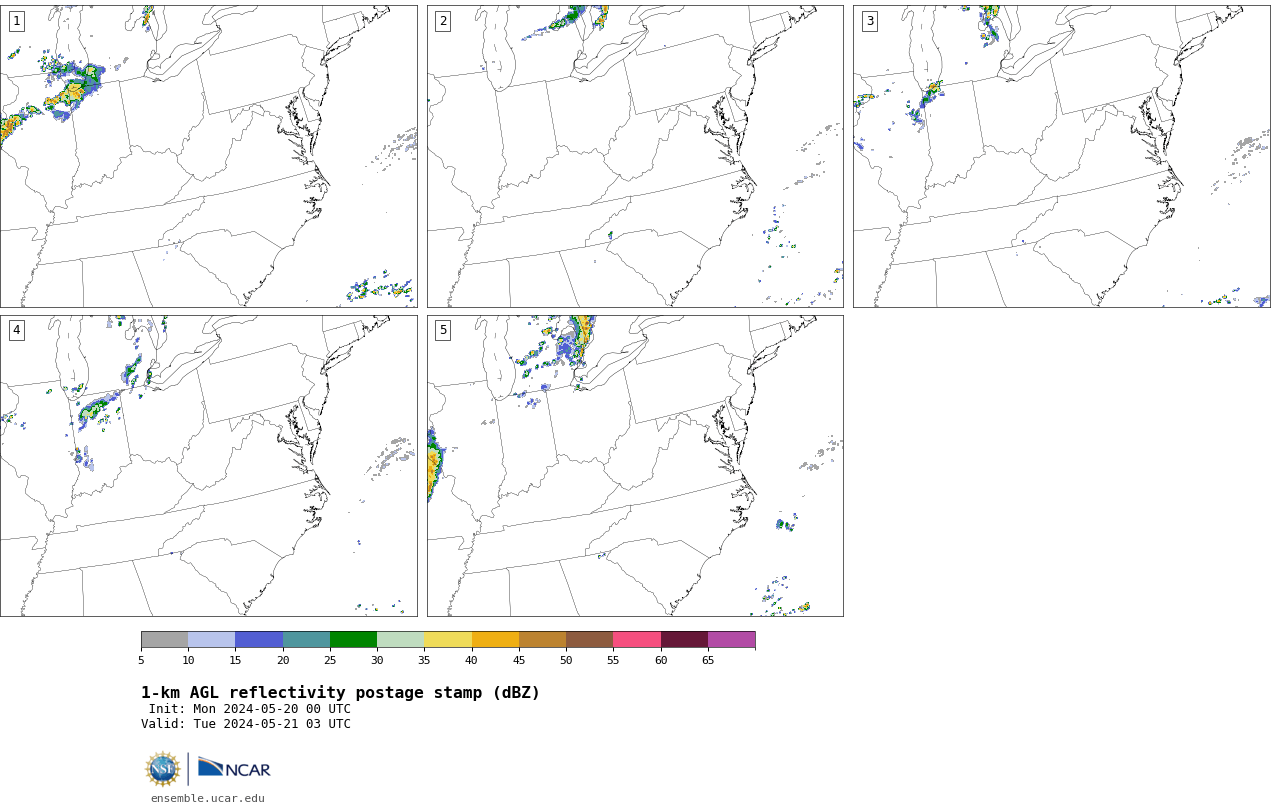Click the member number 1 label box

(x=16, y=21)
